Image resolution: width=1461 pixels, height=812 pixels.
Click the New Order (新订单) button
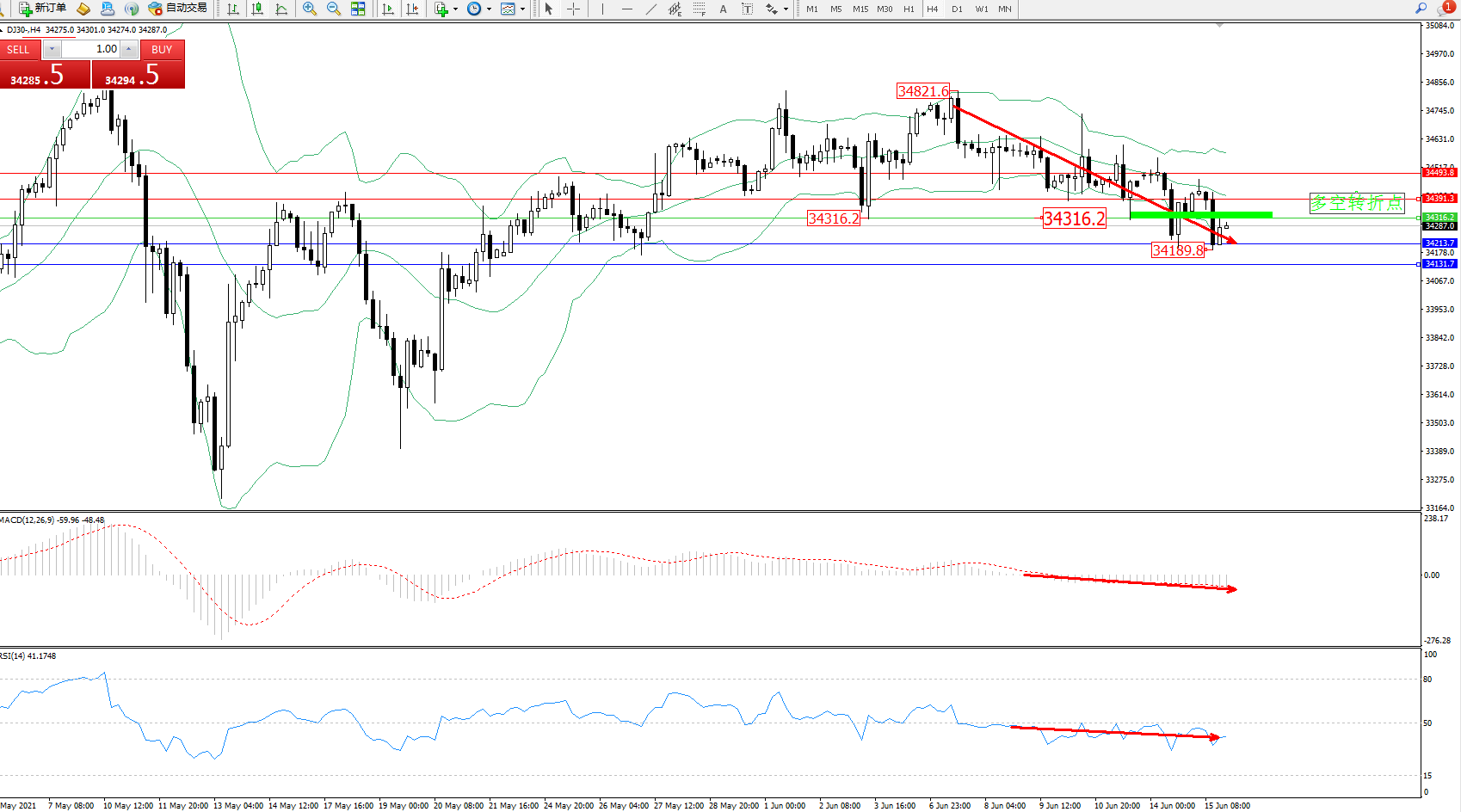tap(42, 9)
